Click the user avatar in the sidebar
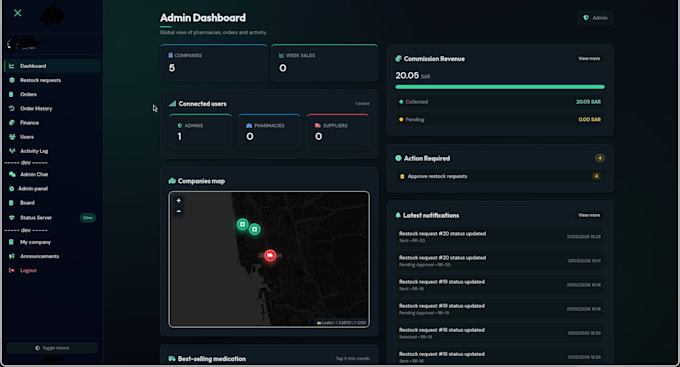 tap(12, 43)
